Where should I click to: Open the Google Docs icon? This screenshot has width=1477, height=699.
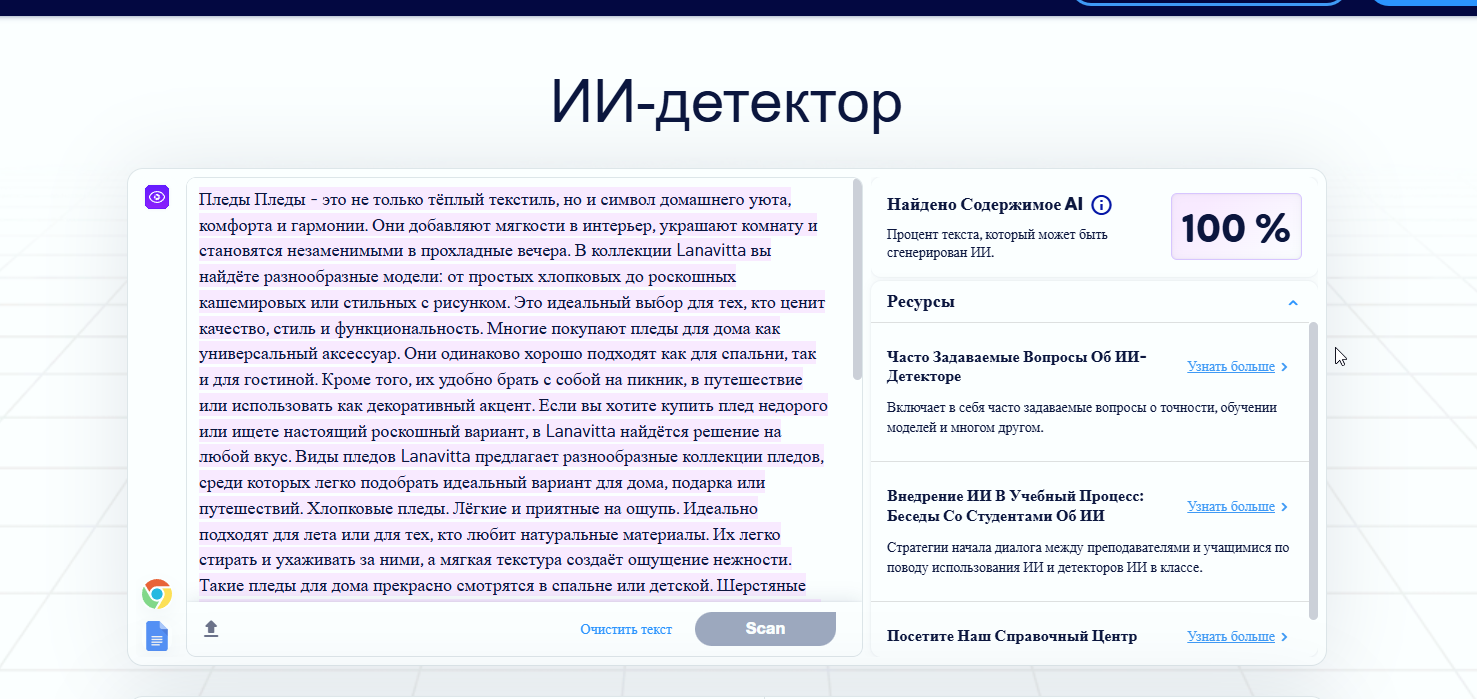point(157,636)
